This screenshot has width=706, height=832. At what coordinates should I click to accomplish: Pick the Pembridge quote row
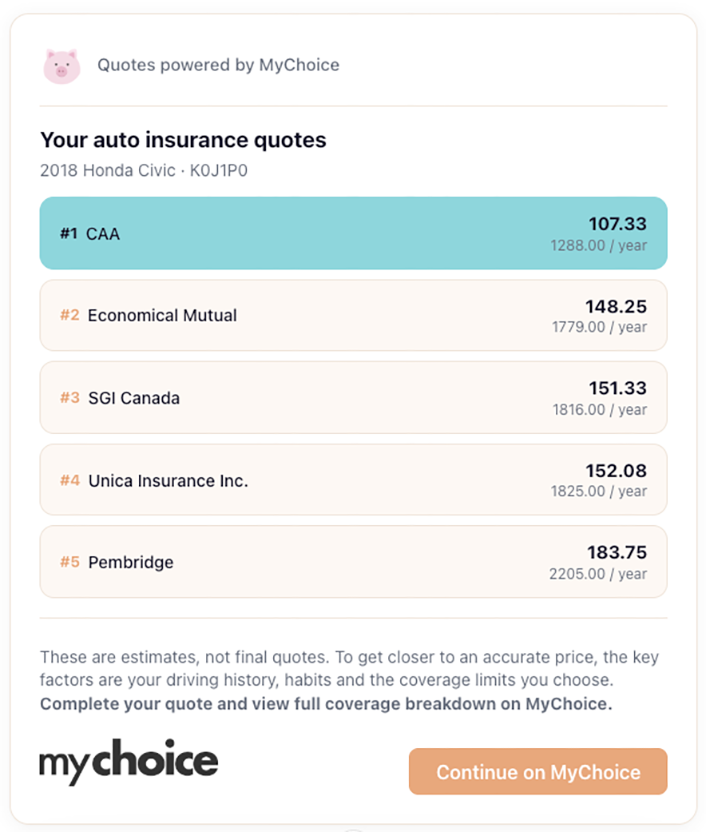[x=353, y=562]
